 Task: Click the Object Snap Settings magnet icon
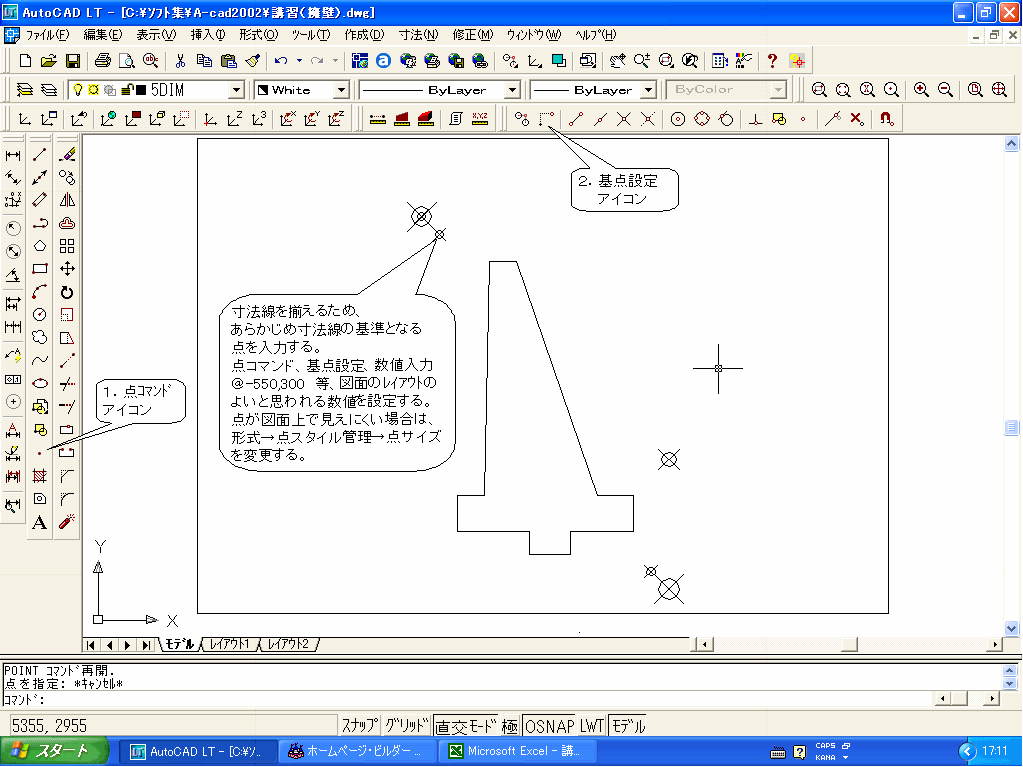(x=886, y=119)
